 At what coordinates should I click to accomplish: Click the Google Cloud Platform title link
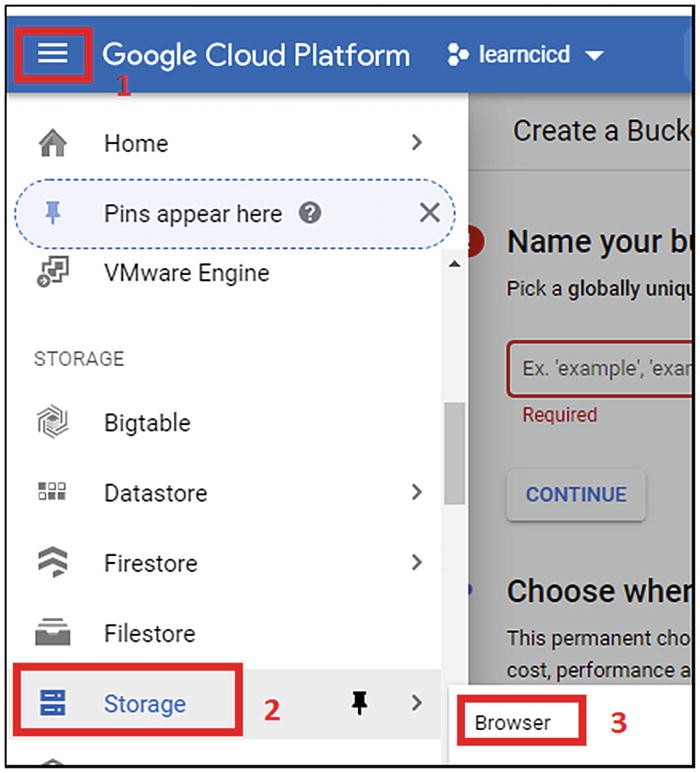pyautogui.click(x=256, y=55)
